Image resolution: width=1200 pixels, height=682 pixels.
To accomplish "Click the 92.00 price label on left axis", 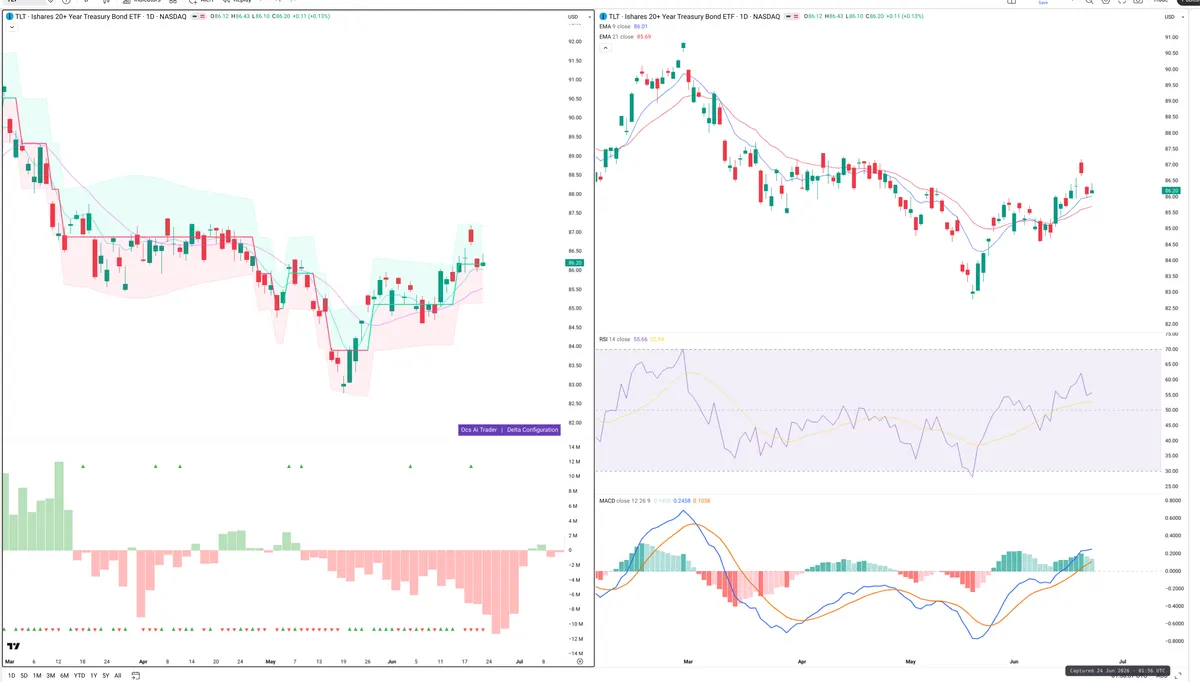I will (x=575, y=41).
